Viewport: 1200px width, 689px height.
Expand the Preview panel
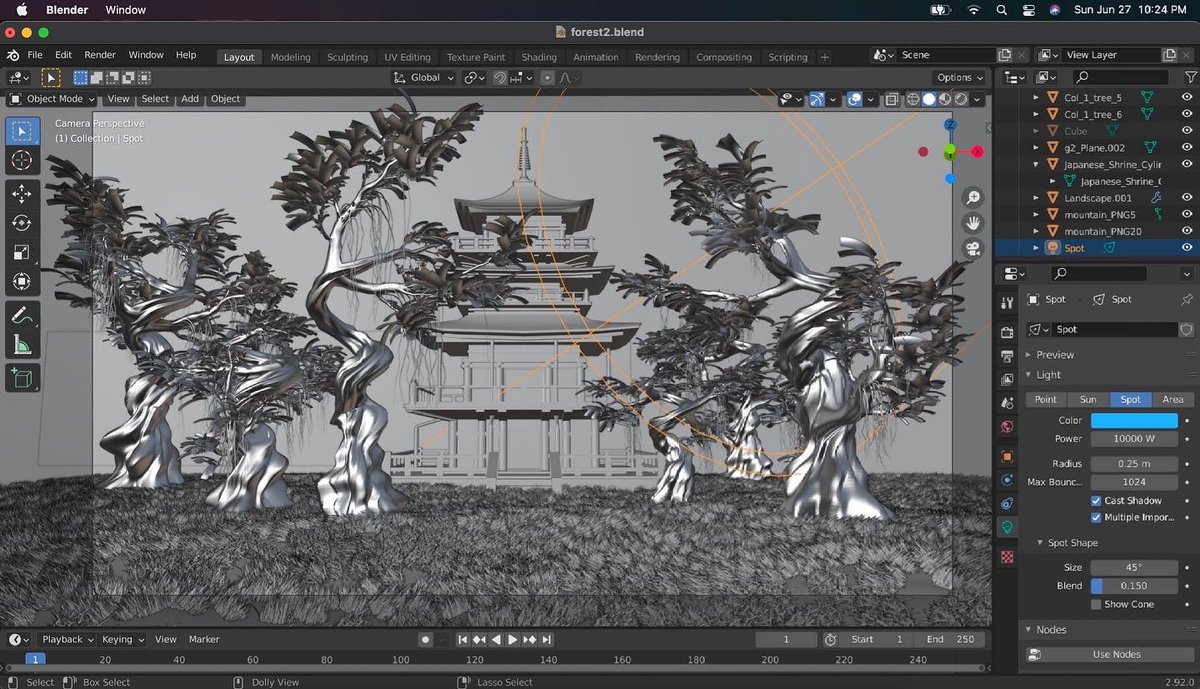click(x=1030, y=355)
